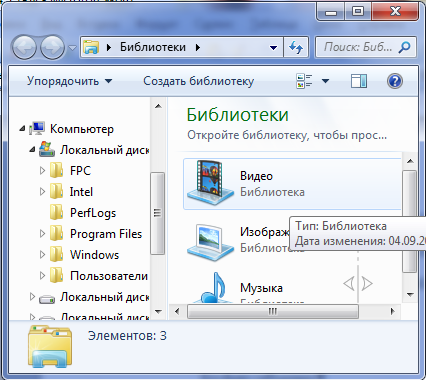
Task: Select Компьютер in navigation tree
Action: coord(82,129)
